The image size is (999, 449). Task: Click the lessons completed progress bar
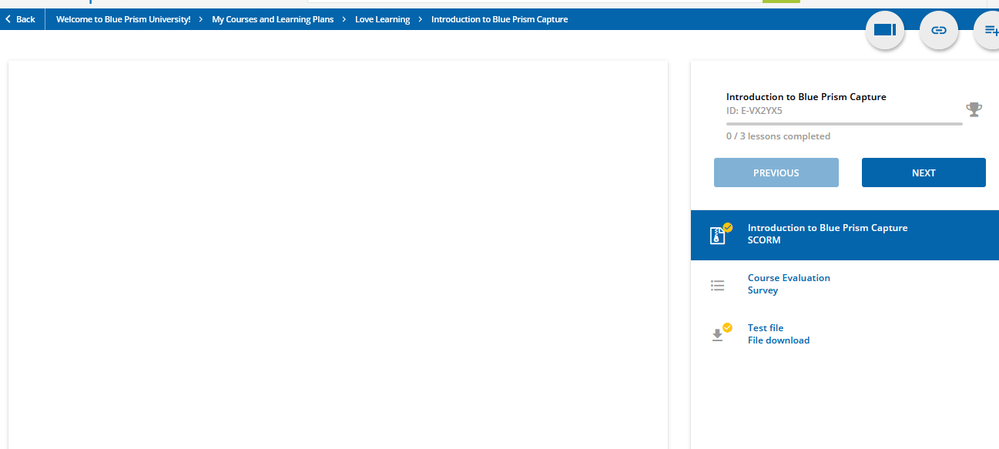(844, 124)
